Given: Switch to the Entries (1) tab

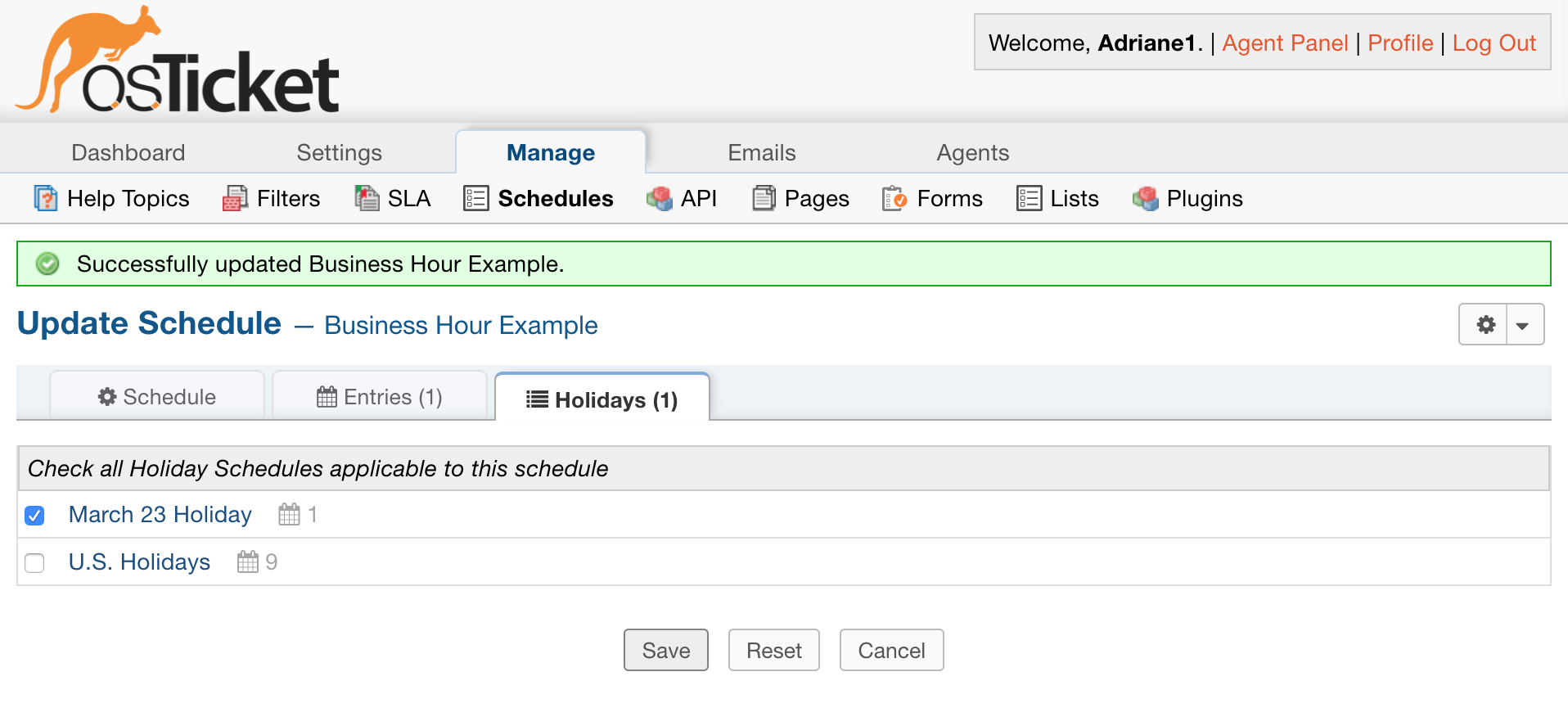Looking at the screenshot, I should point(380,396).
